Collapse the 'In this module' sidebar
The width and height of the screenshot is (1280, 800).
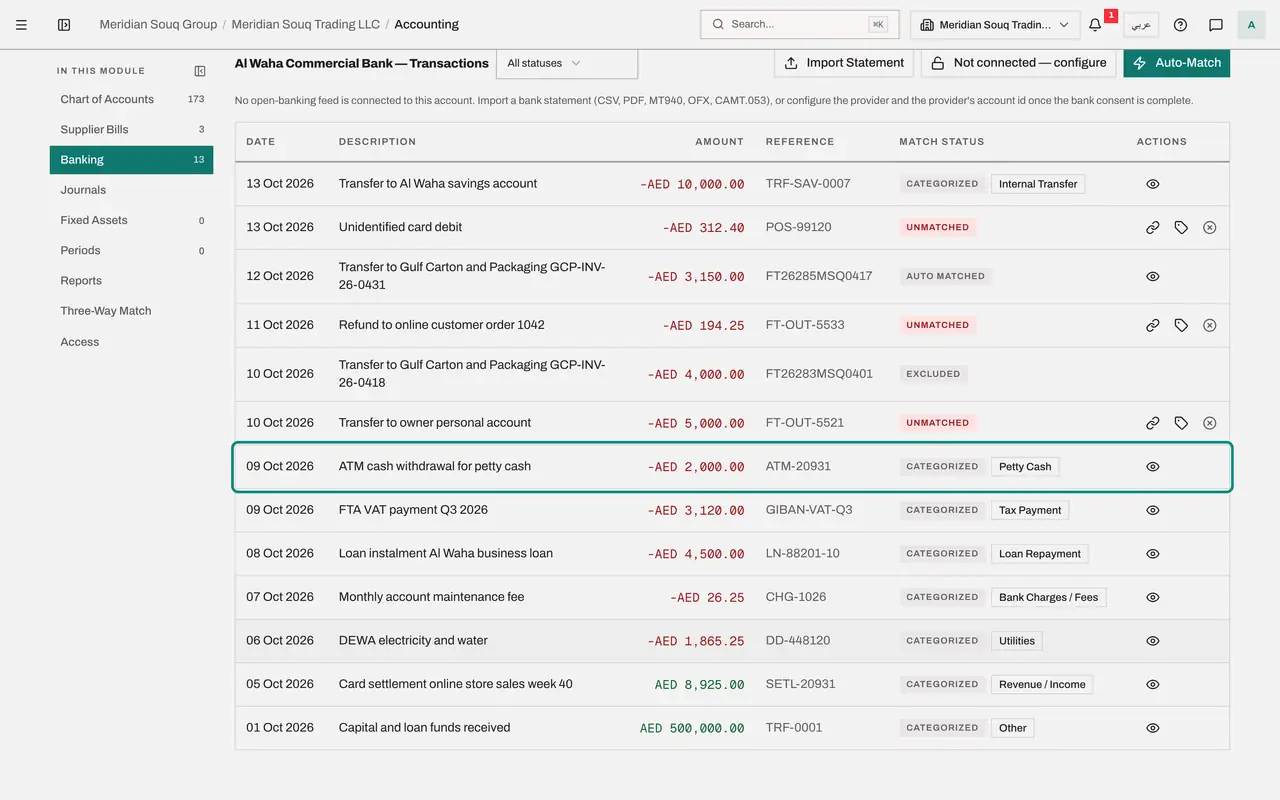200,71
